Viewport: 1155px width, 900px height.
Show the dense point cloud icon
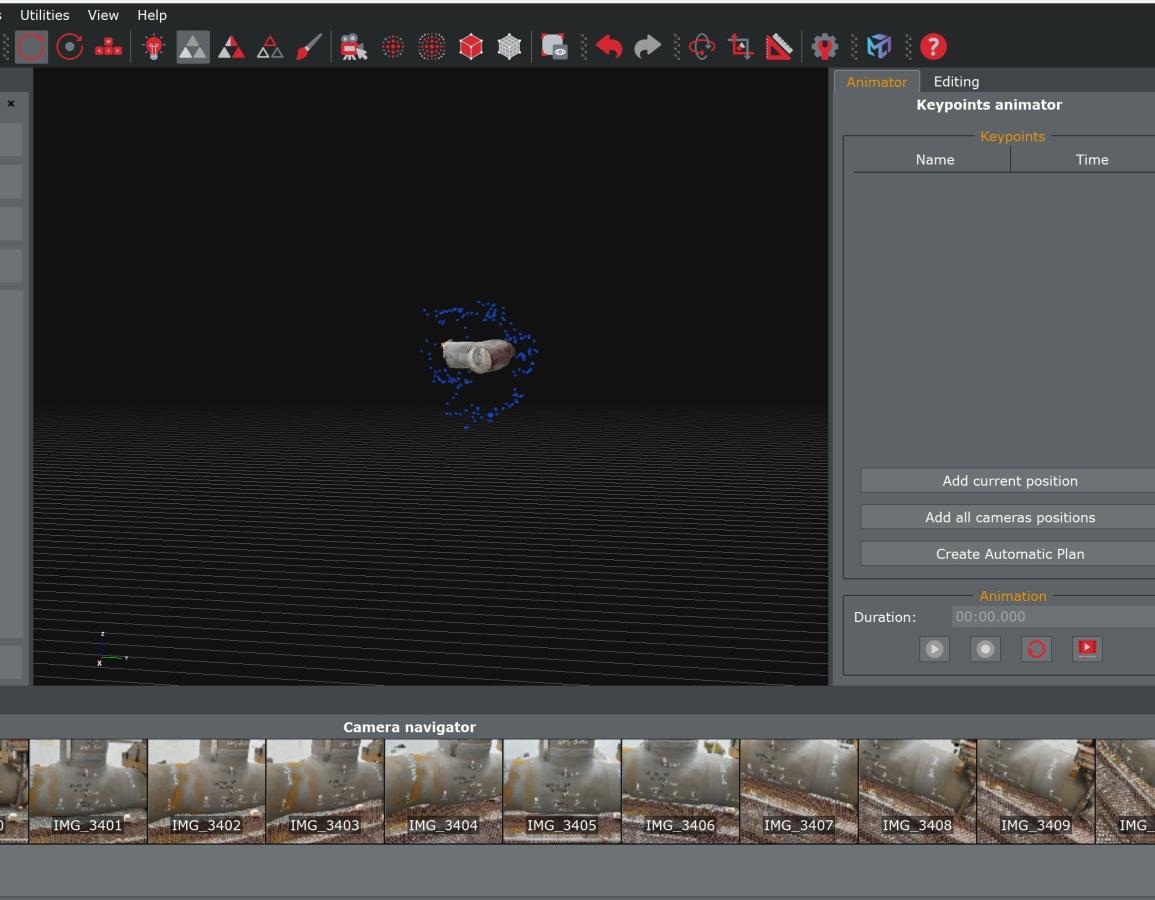click(x=432, y=47)
